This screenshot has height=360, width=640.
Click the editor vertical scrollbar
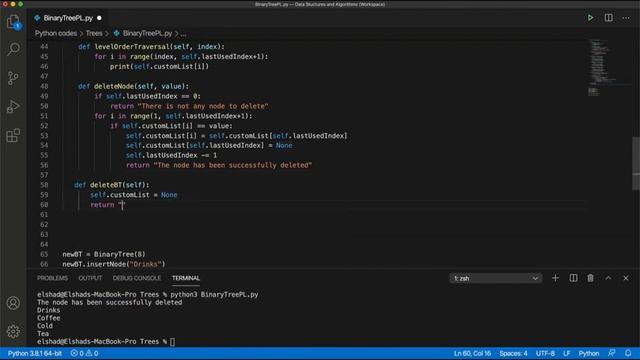click(636, 163)
